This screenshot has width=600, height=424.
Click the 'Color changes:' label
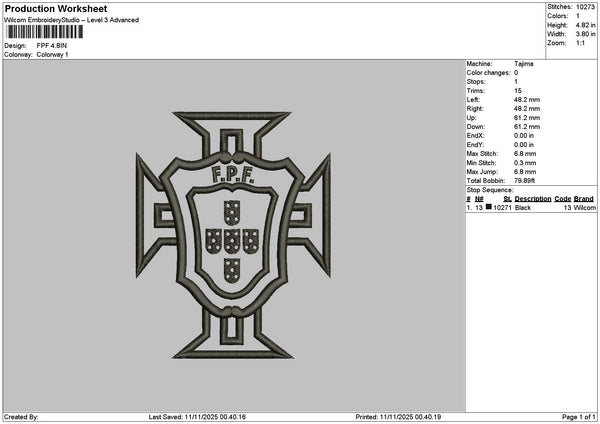[488, 73]
